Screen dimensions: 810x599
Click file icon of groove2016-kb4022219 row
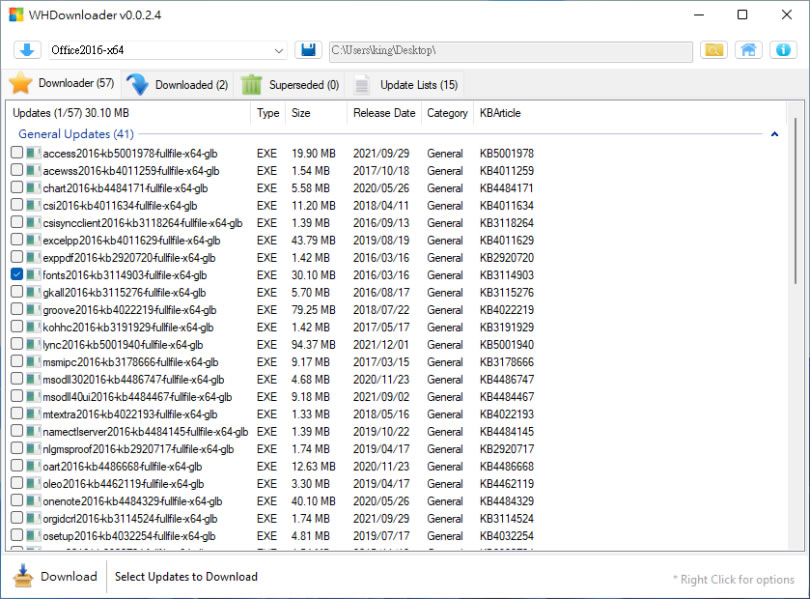(x=34, y=309)
